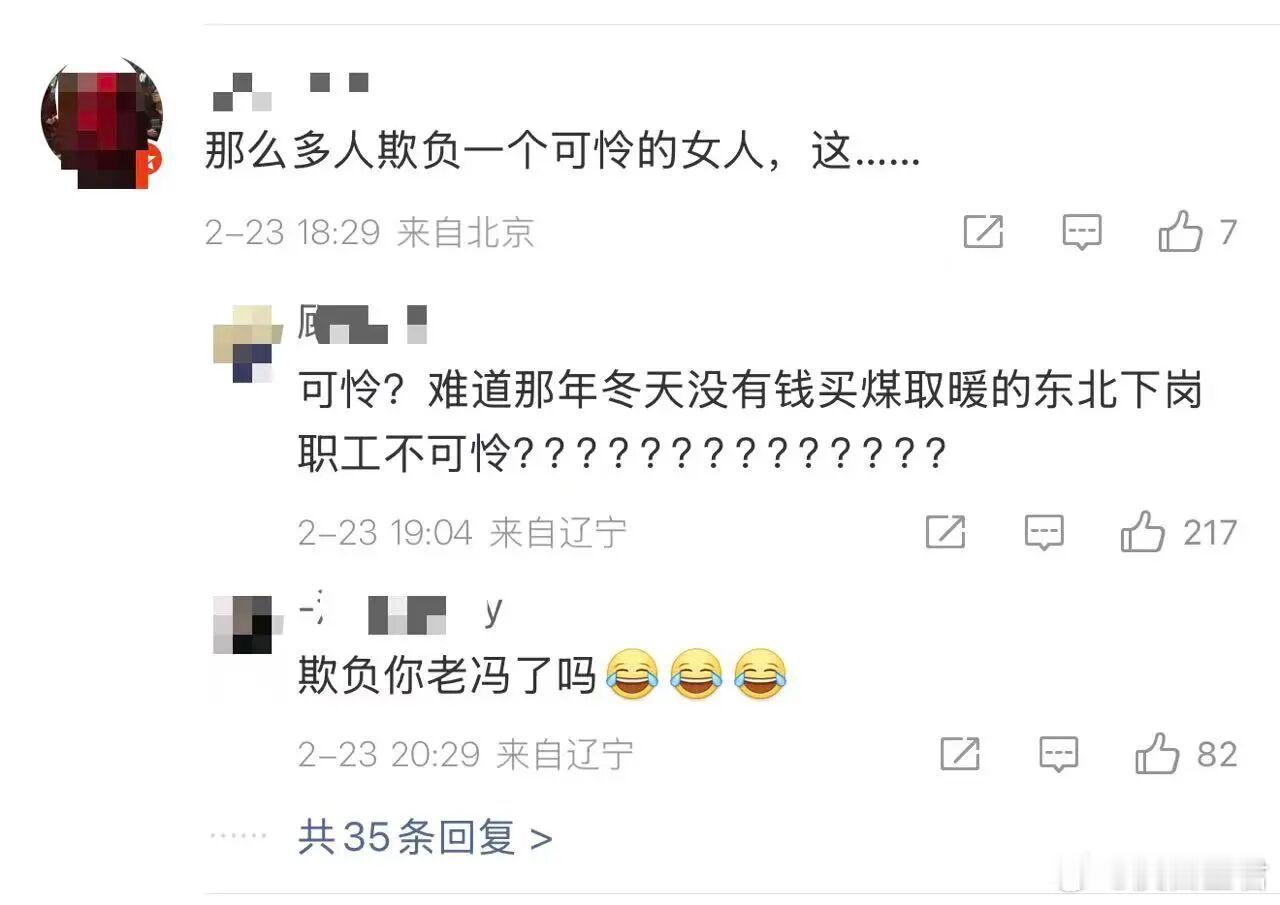Select the comment text about 可怜的女人

(562, 155)
